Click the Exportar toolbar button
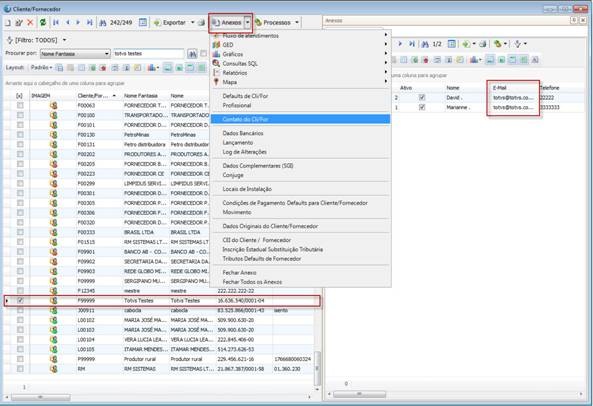The image size is (593, 406). coord(170,23)
